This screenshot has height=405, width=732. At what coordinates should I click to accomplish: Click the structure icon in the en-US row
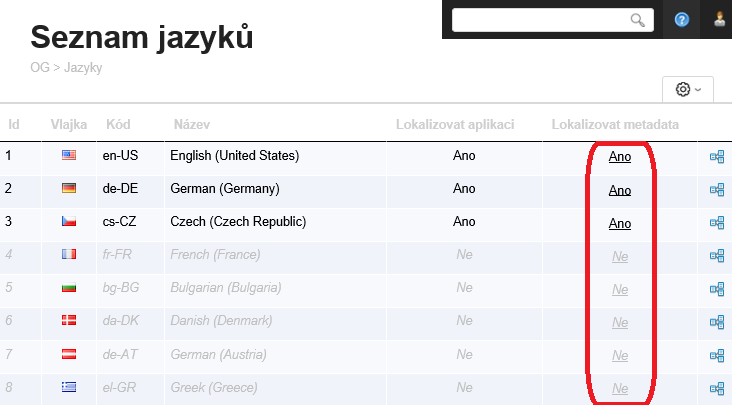click(717, 157)
